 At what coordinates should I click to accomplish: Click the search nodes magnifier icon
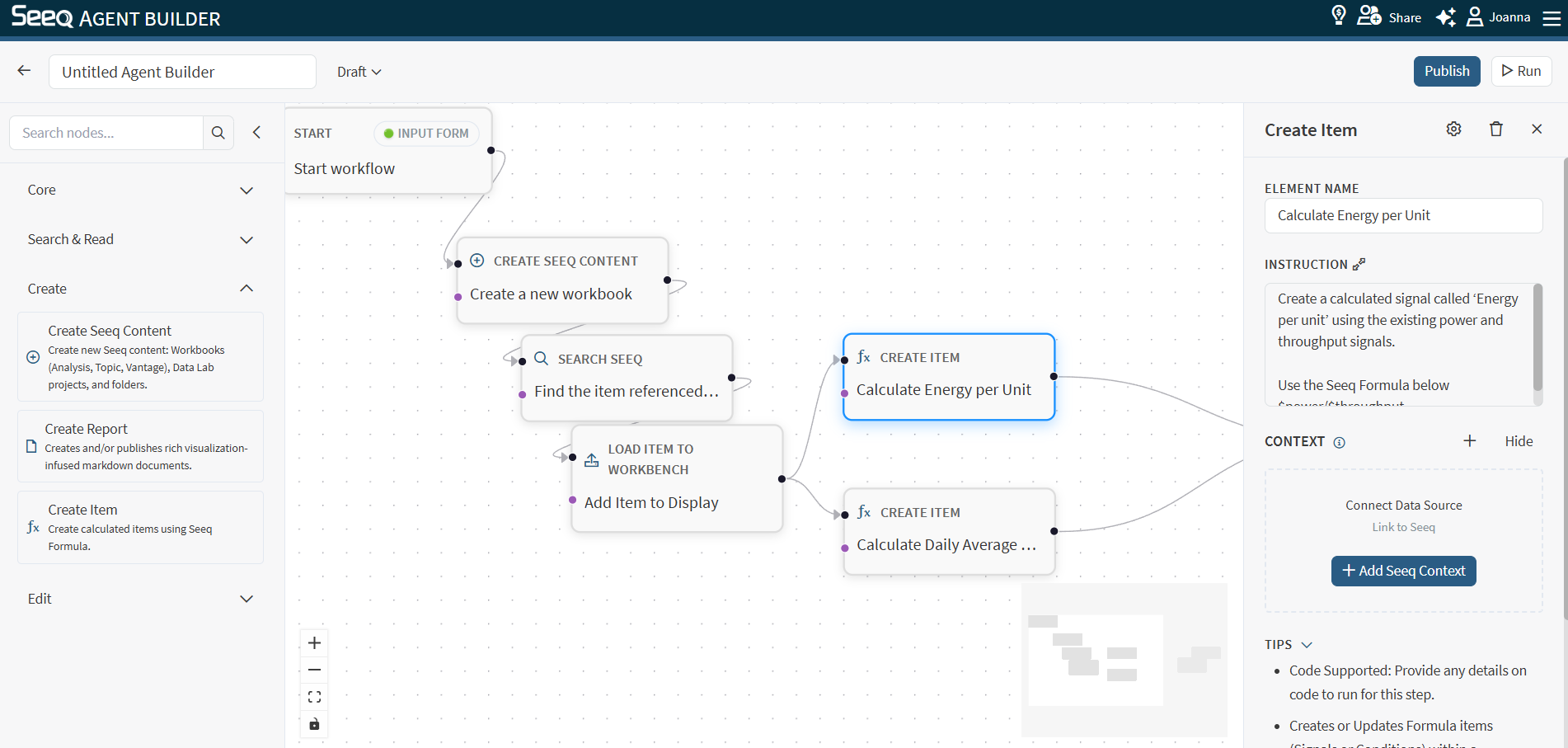218,133
